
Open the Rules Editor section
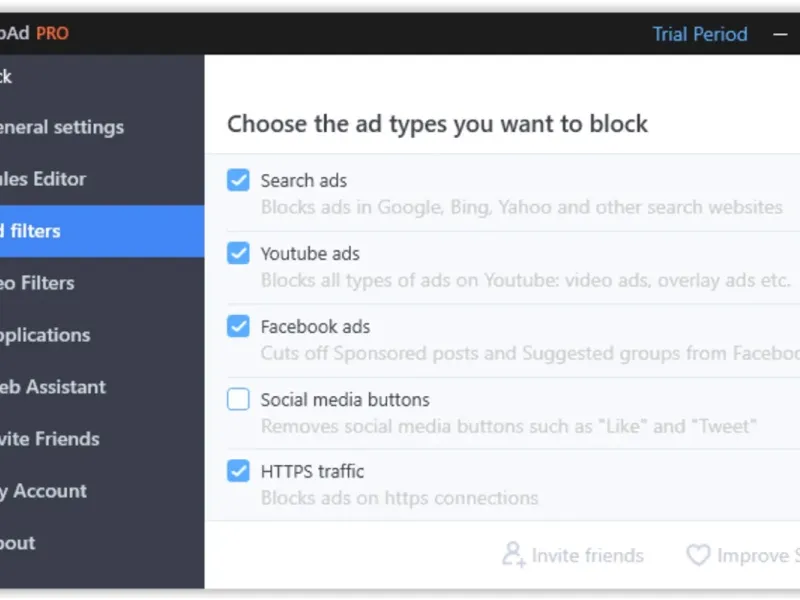(x=43, y=179)
